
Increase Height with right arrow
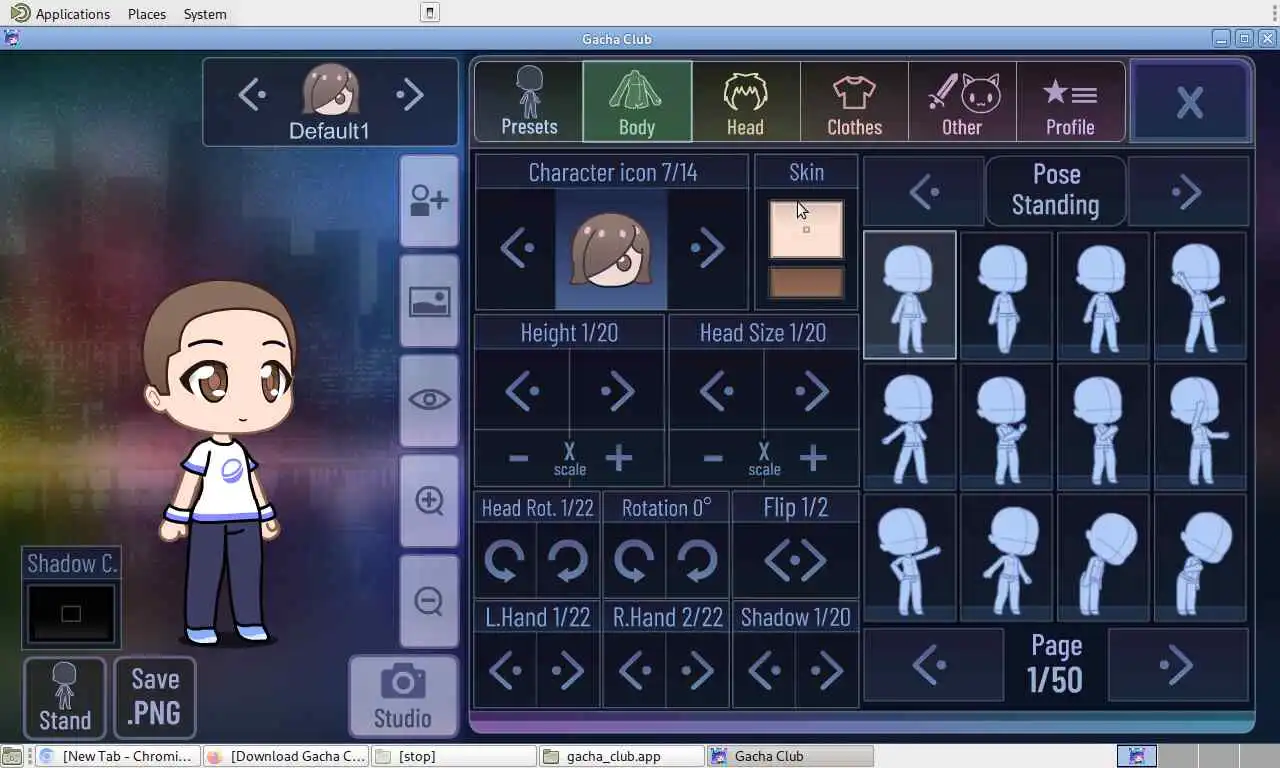[x=617, y=391]
